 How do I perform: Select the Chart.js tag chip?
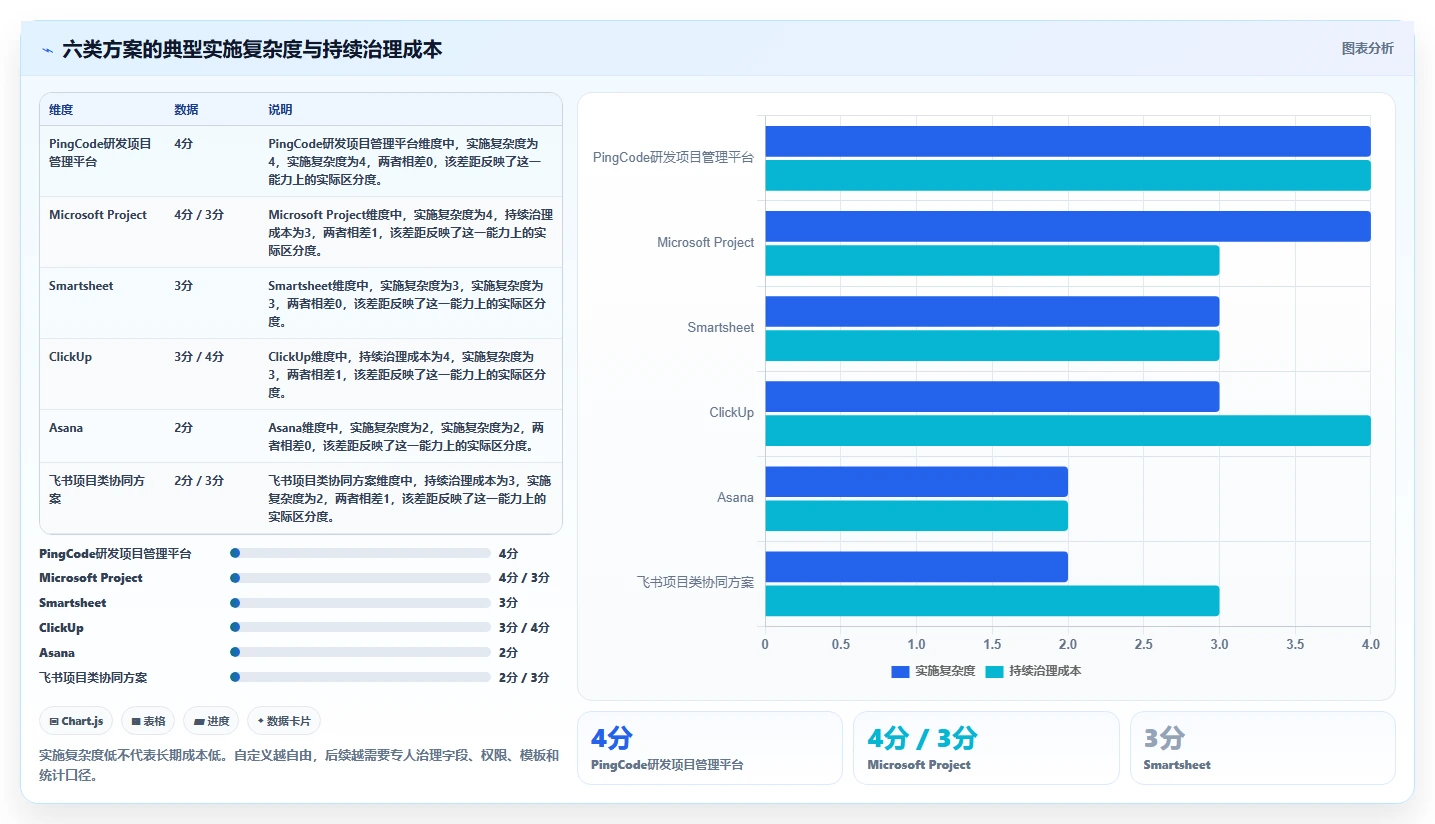[x=76, y=721]
